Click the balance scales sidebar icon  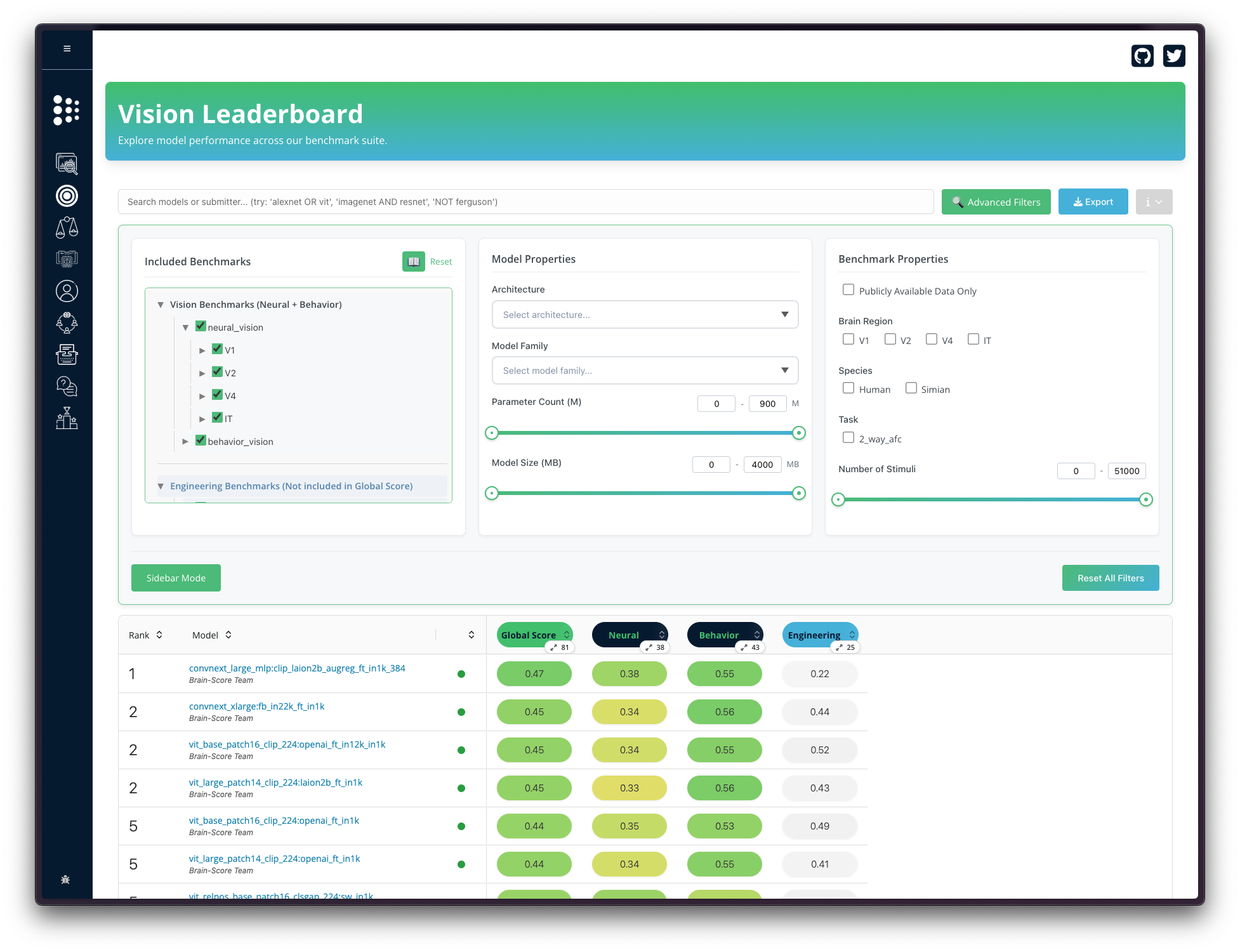67,227
